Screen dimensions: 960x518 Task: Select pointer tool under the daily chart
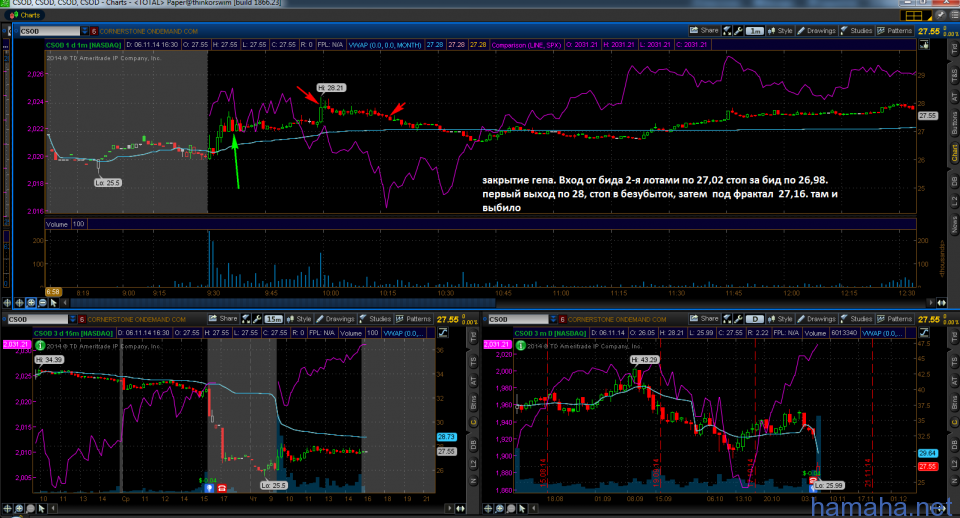pyautogui.click(x=522, y=508)
